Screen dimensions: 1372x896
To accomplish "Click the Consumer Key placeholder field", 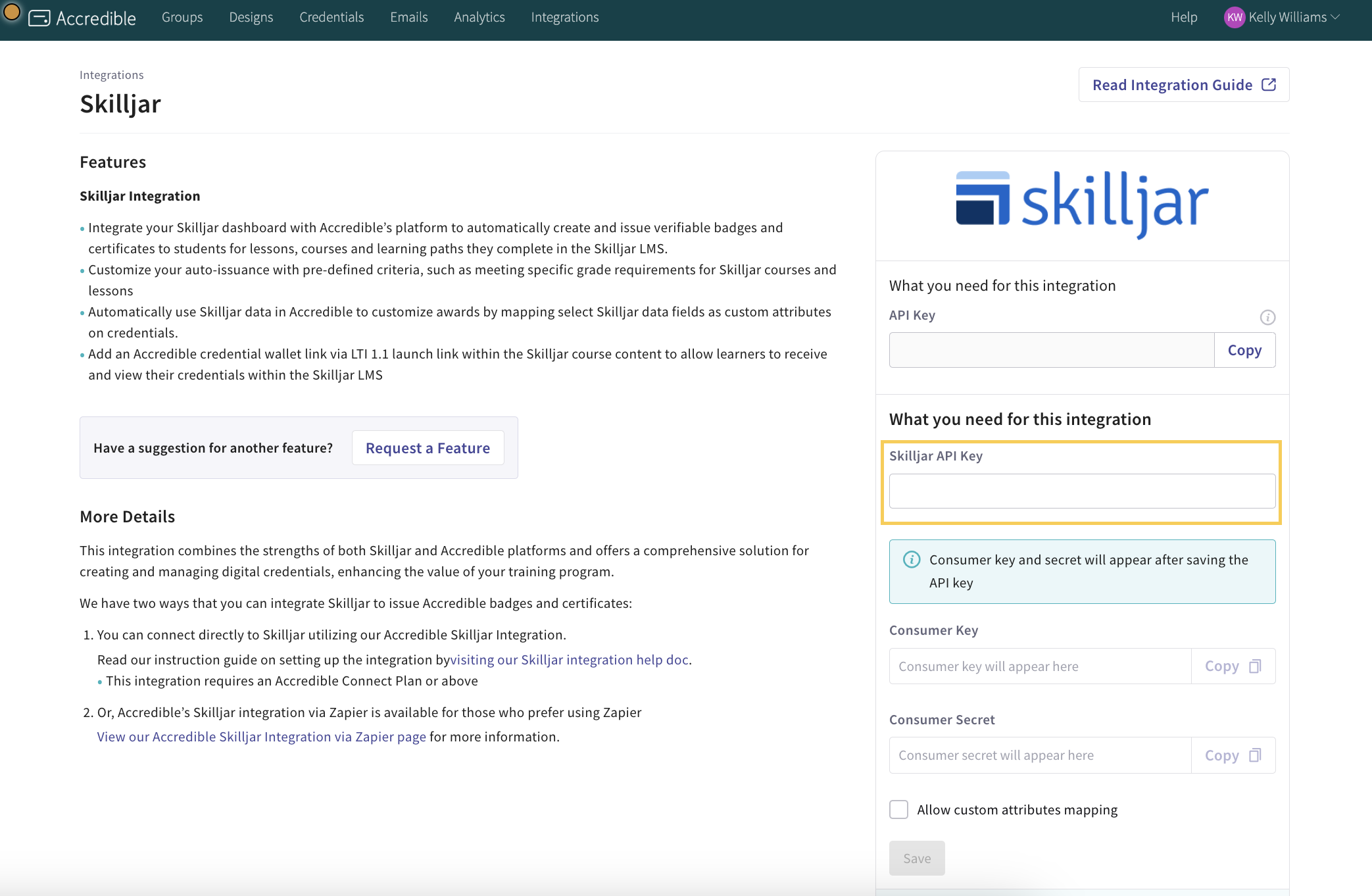I will click(x=1040, y=666).
